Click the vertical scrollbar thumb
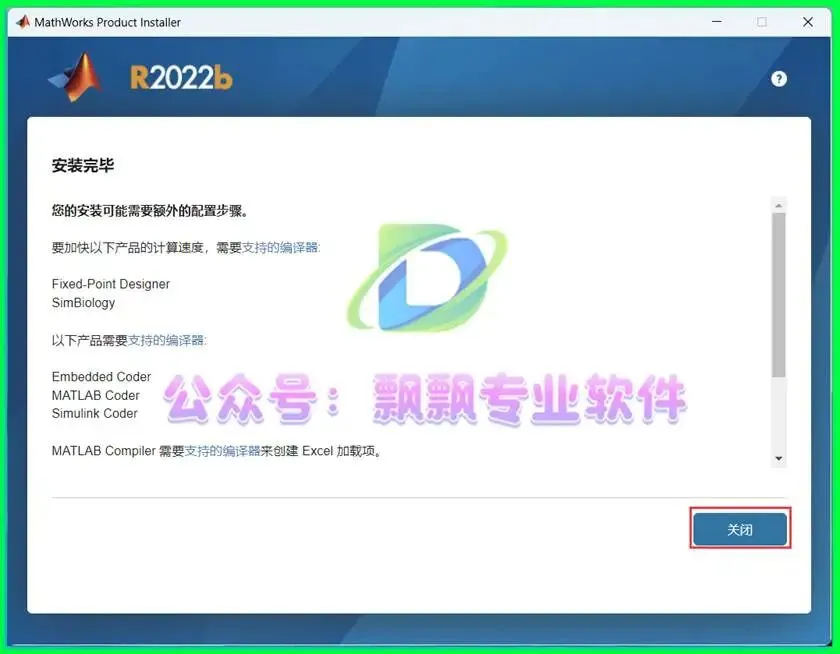The image size is (840, 654). [779, 295]
